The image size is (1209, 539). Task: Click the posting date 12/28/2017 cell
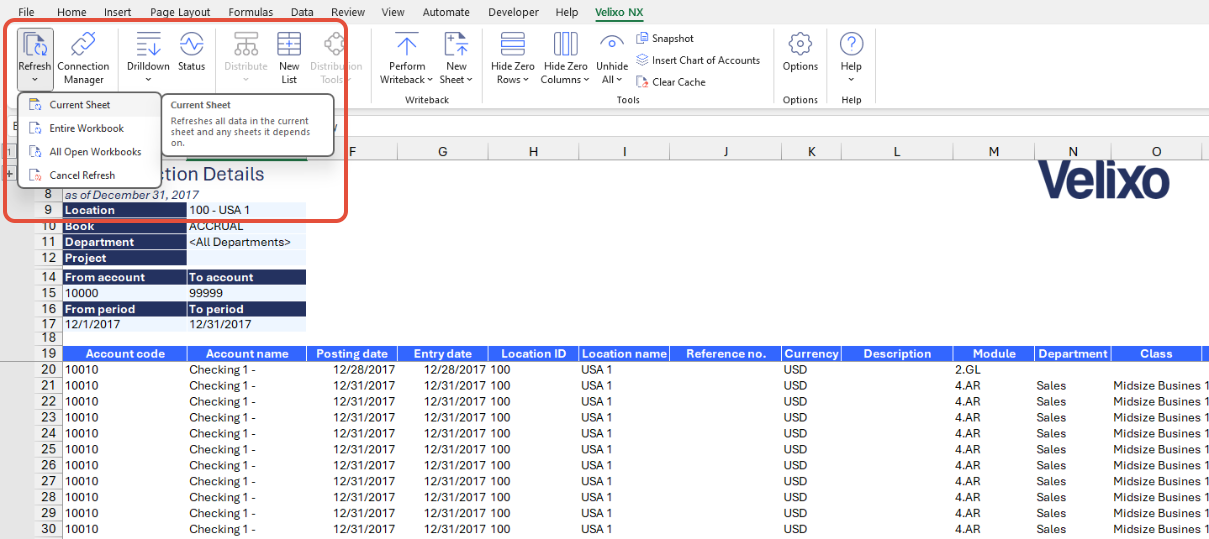click(352, 369)
